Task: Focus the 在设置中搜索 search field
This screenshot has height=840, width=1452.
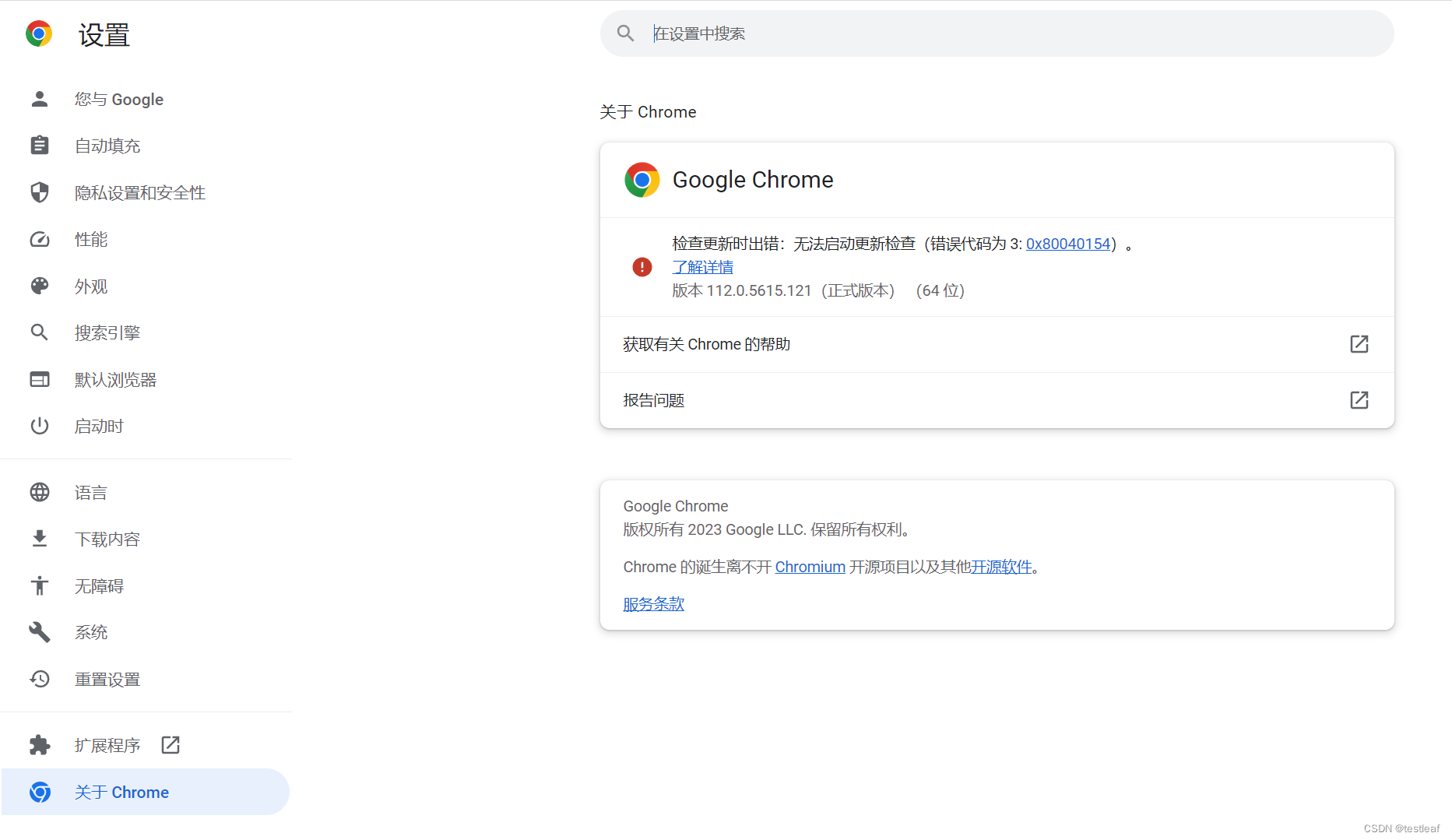Action: pyautogui.click(x=997, y=33)
